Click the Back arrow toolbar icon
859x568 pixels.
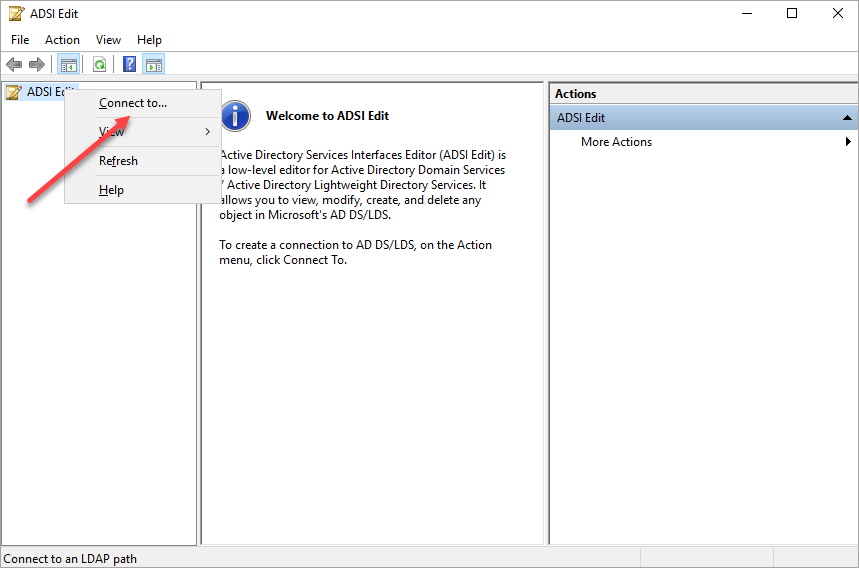(14, 65)
